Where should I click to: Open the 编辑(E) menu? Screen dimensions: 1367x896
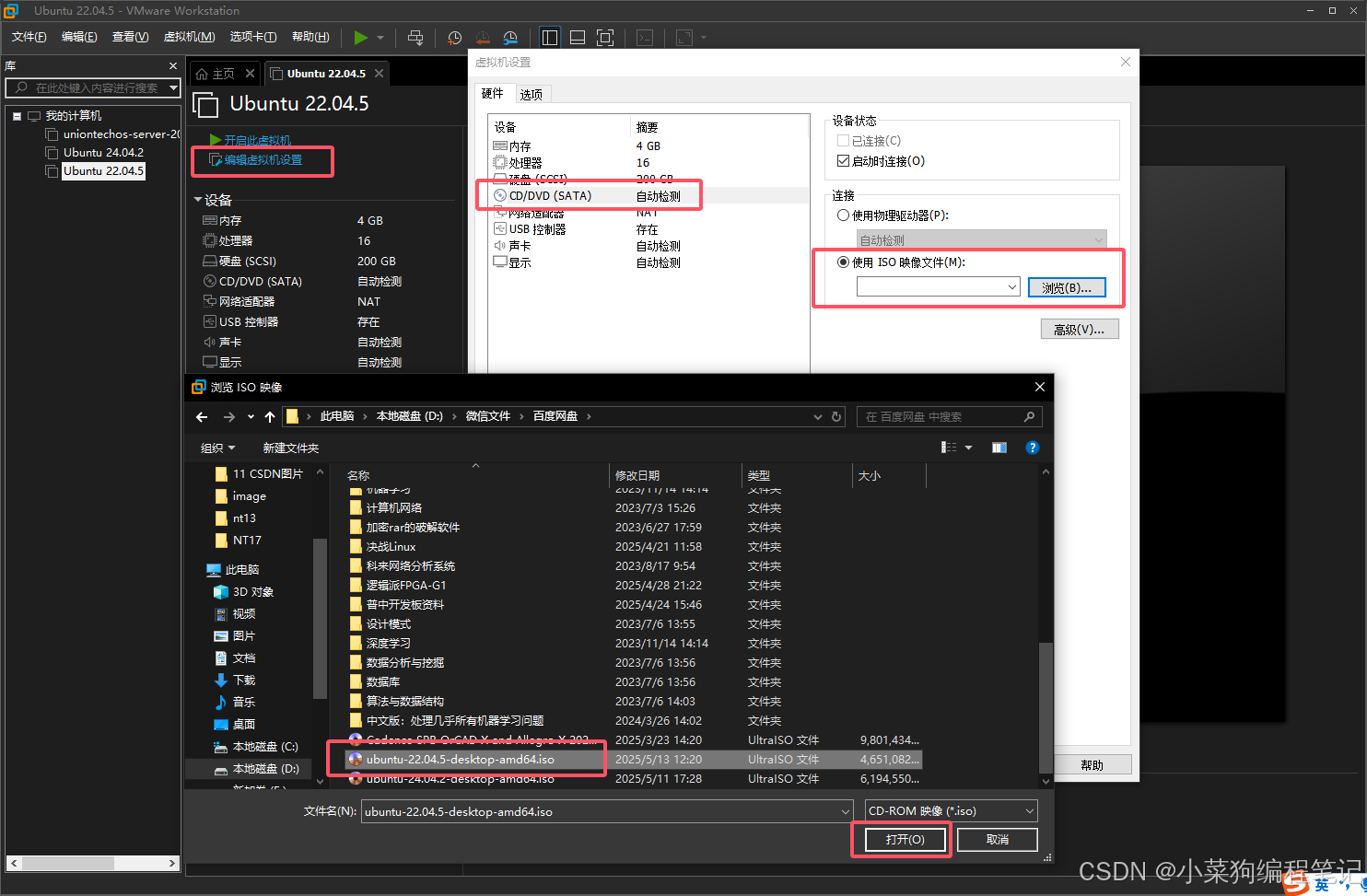click(x=79, y=37)
